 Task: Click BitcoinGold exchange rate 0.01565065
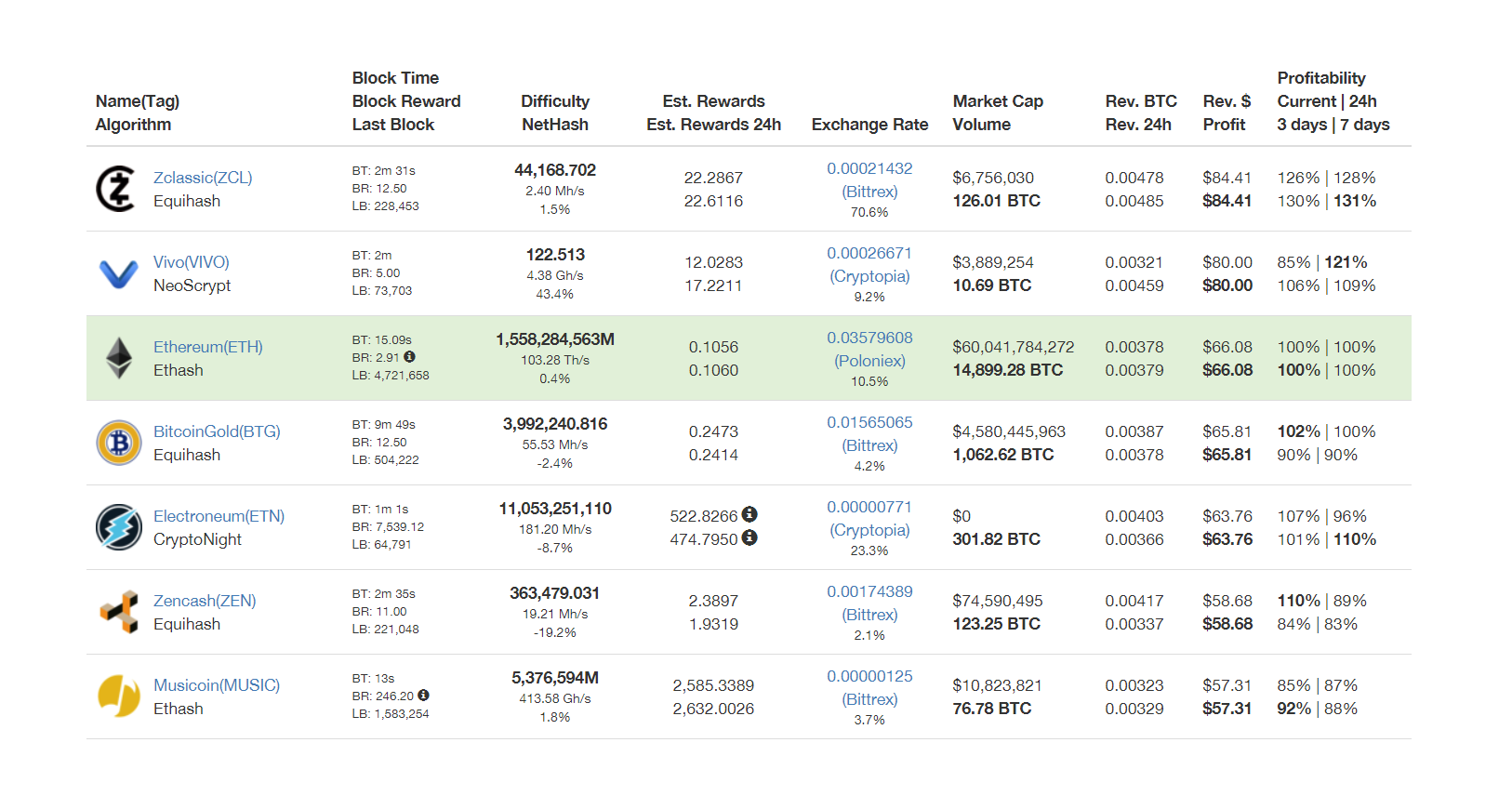coord(869,422)
